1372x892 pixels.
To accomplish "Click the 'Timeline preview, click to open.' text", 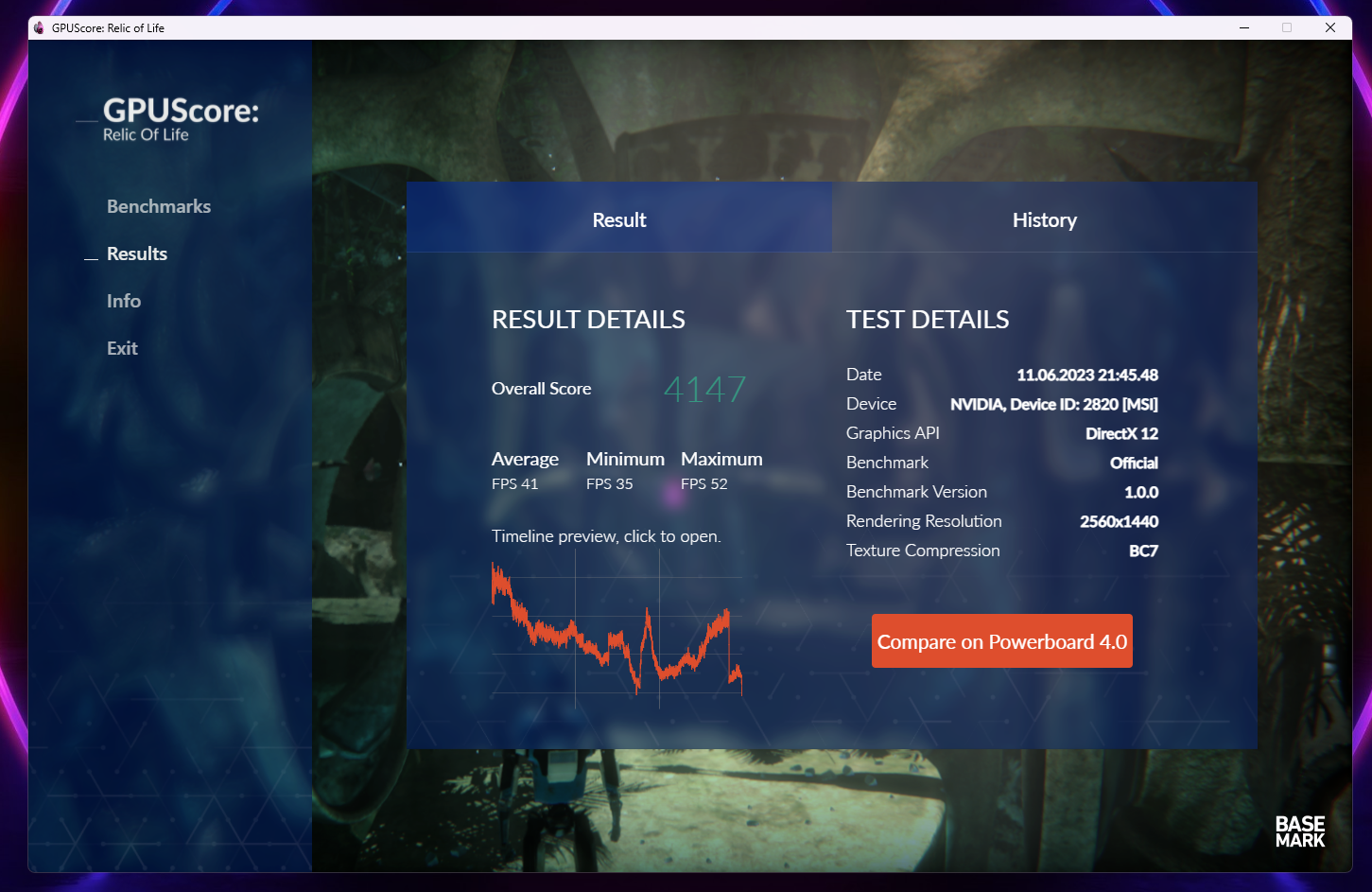I will pyautogui.click(x=606, y=536).
